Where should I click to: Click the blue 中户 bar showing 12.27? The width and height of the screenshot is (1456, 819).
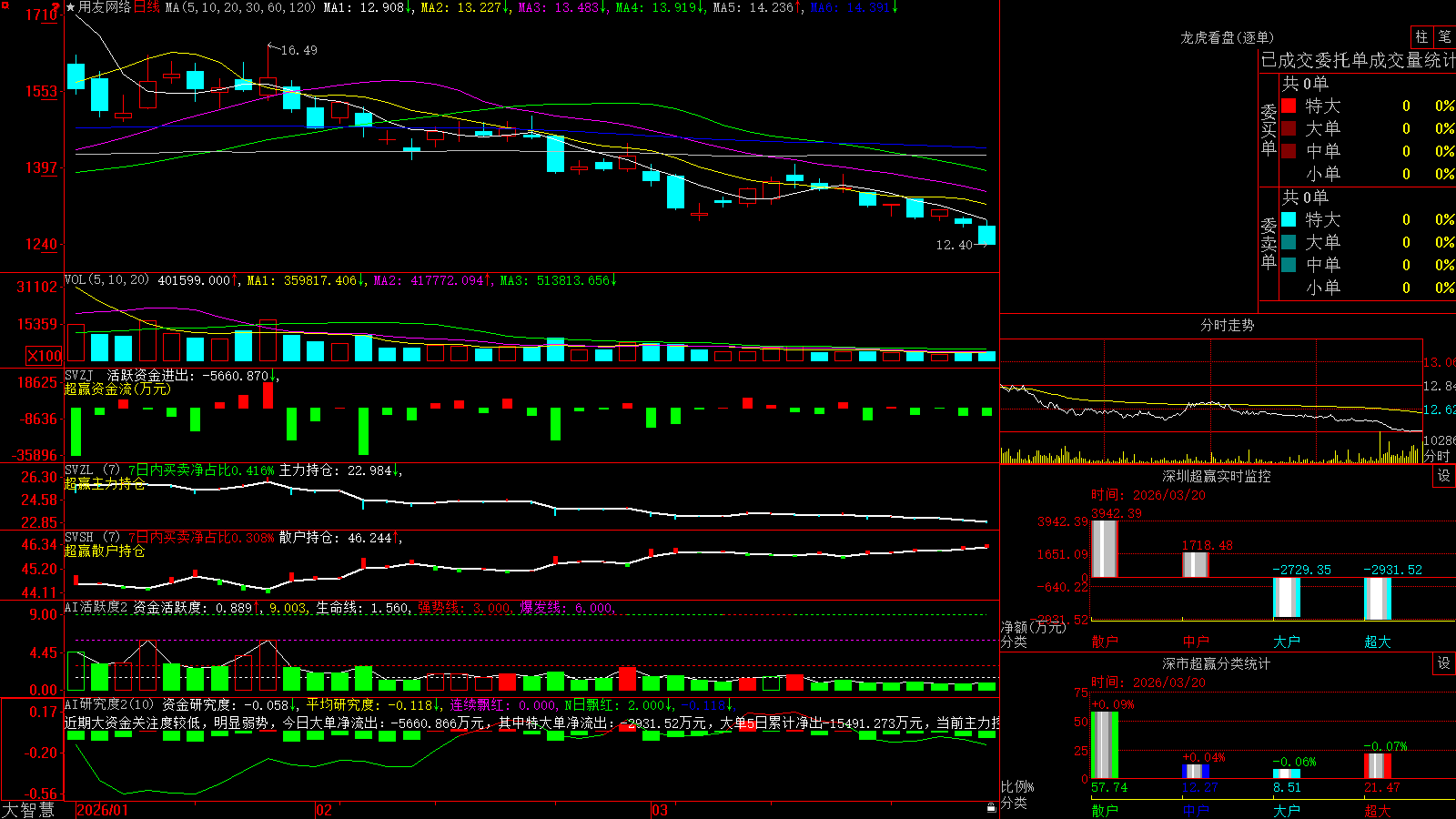coord(1196,772)
